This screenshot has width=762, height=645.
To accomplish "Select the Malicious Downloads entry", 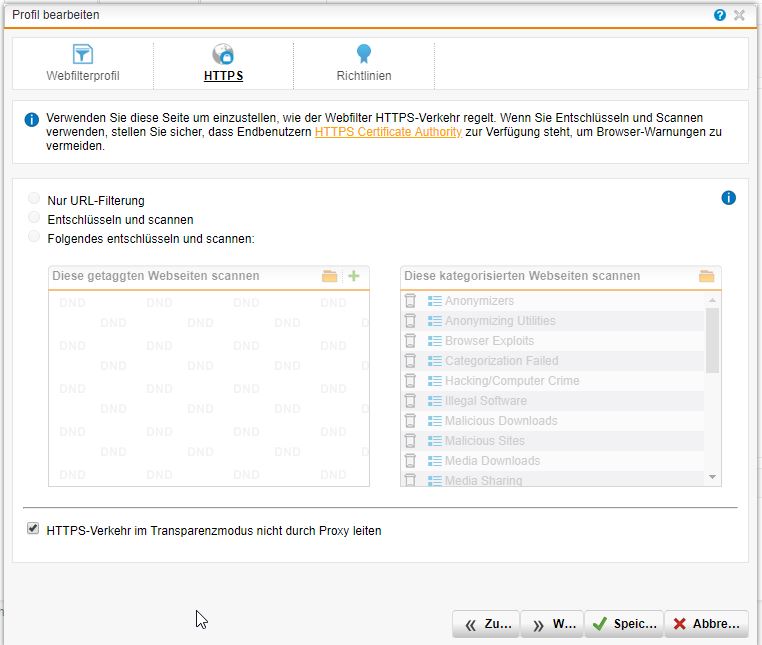I will click(x=501, y=420).
